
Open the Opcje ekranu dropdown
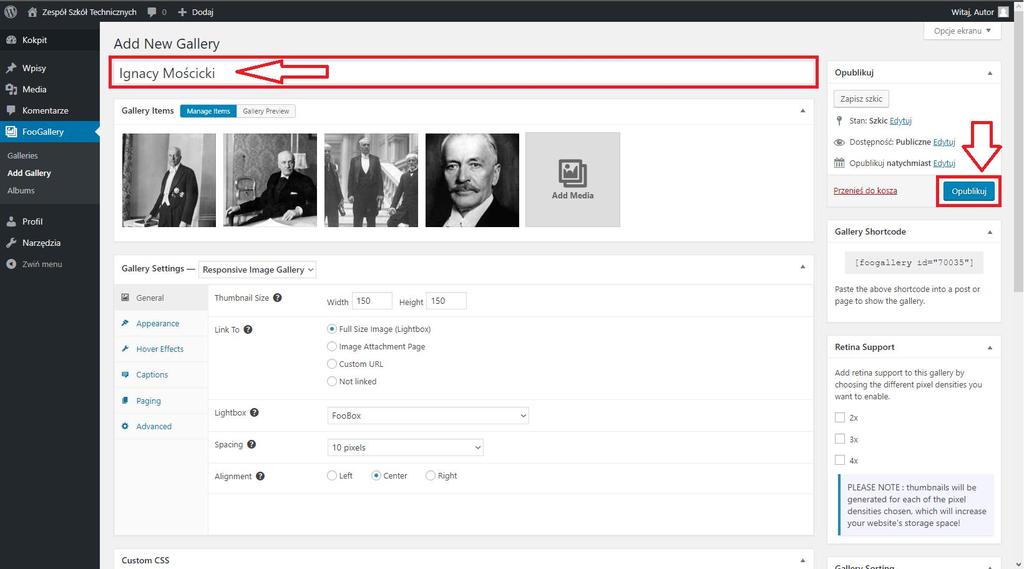(962, 31)
